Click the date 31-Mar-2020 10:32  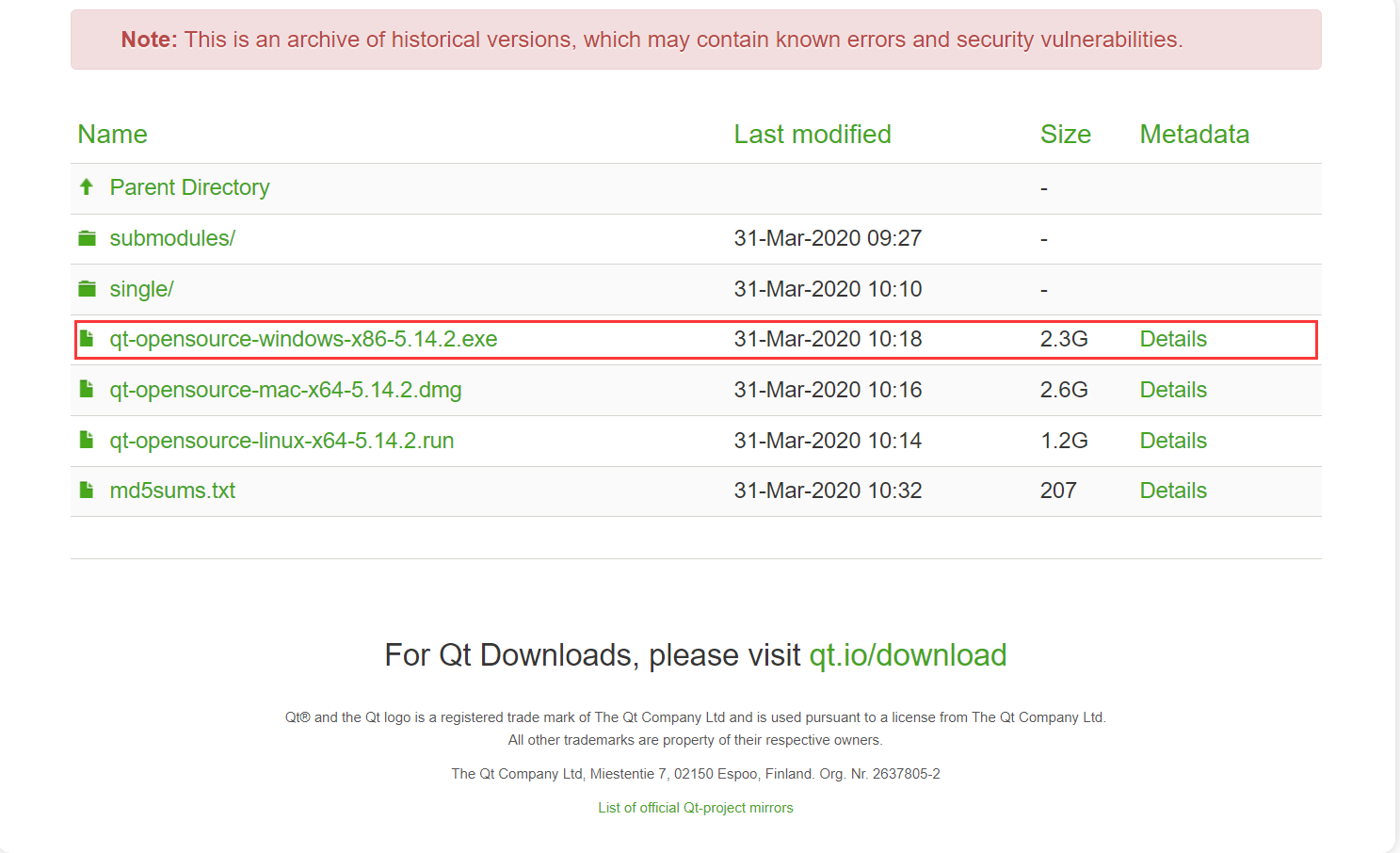coord(828,491)
